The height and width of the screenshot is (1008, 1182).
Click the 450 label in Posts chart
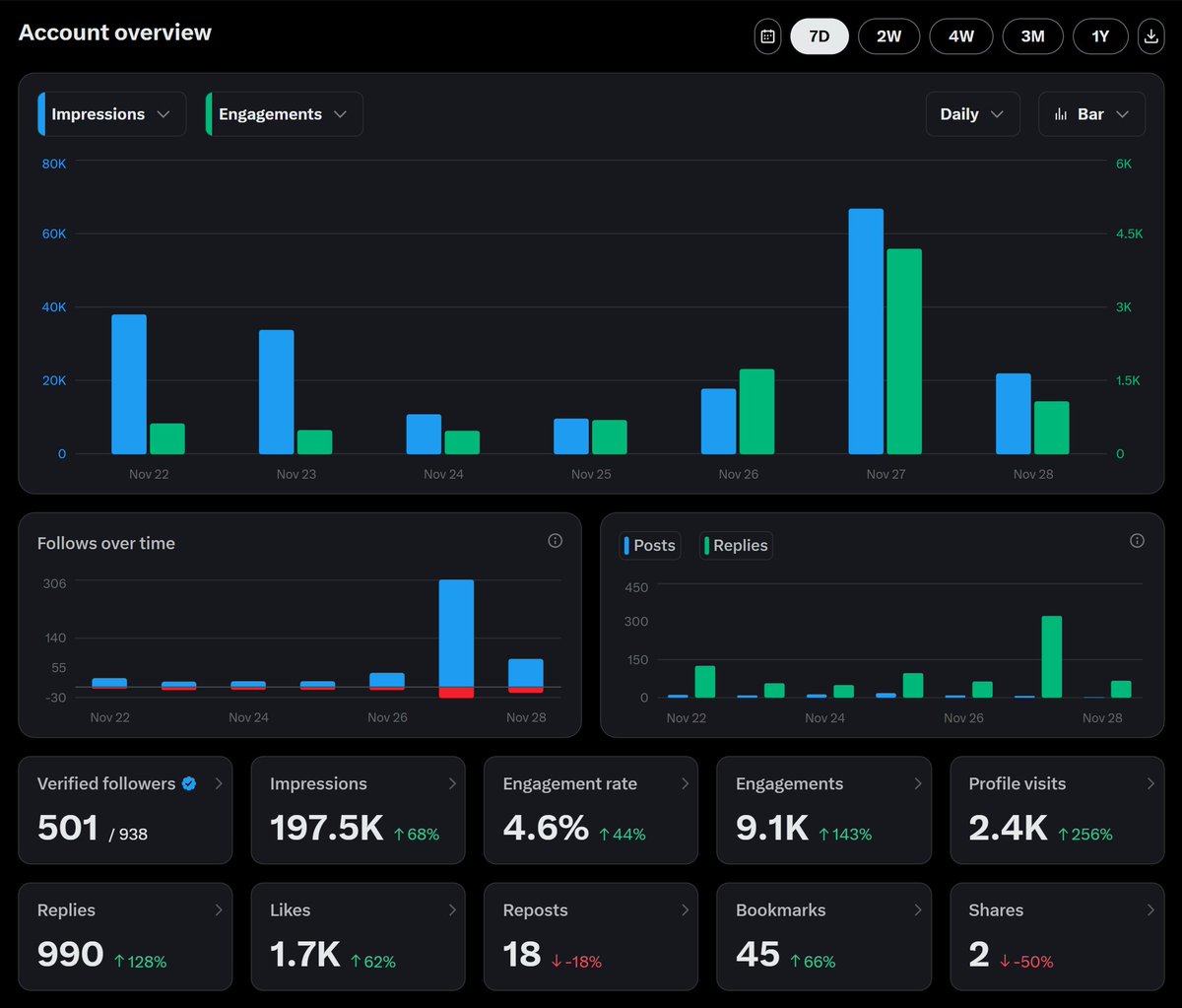(636, 587)
